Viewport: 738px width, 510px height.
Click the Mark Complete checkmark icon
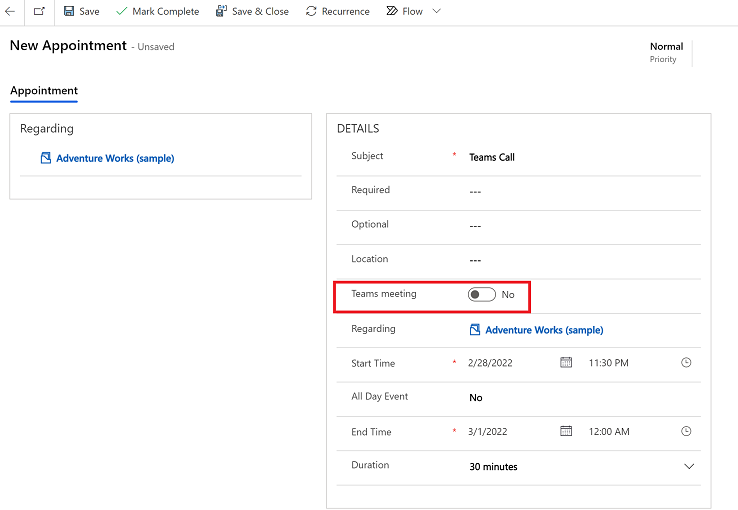[x=121, y=11]
